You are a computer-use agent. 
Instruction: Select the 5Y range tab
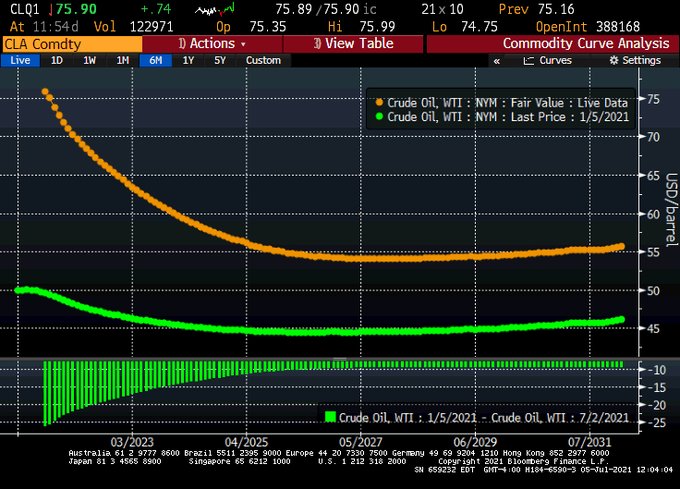click(x=220, y=61)
